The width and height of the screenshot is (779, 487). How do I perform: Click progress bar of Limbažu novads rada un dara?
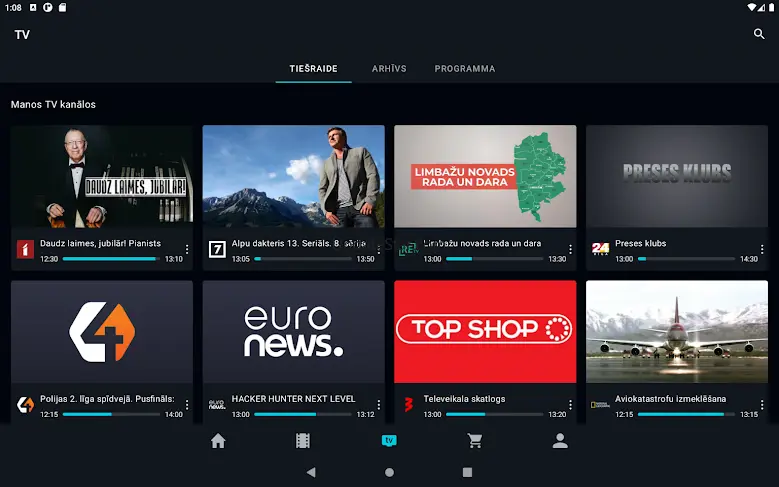495,259
